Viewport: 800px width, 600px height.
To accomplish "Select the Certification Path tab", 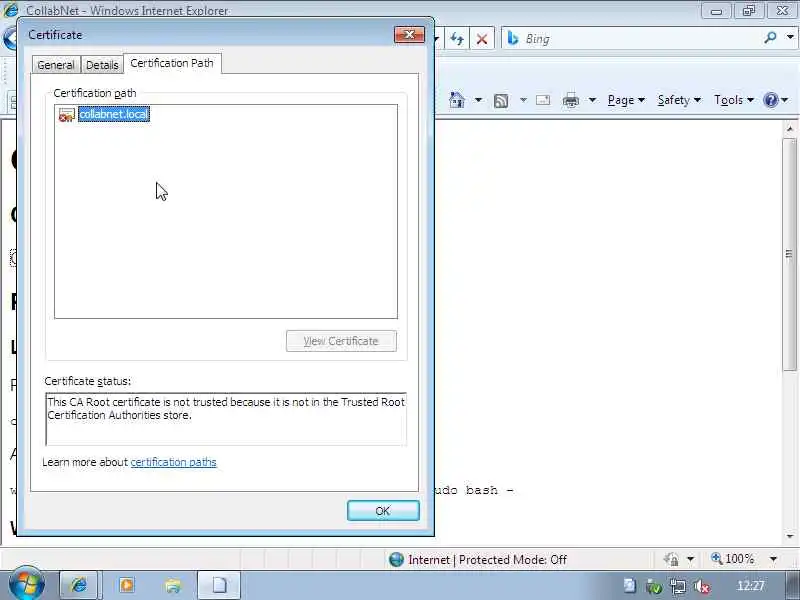I will click(172, 63).
